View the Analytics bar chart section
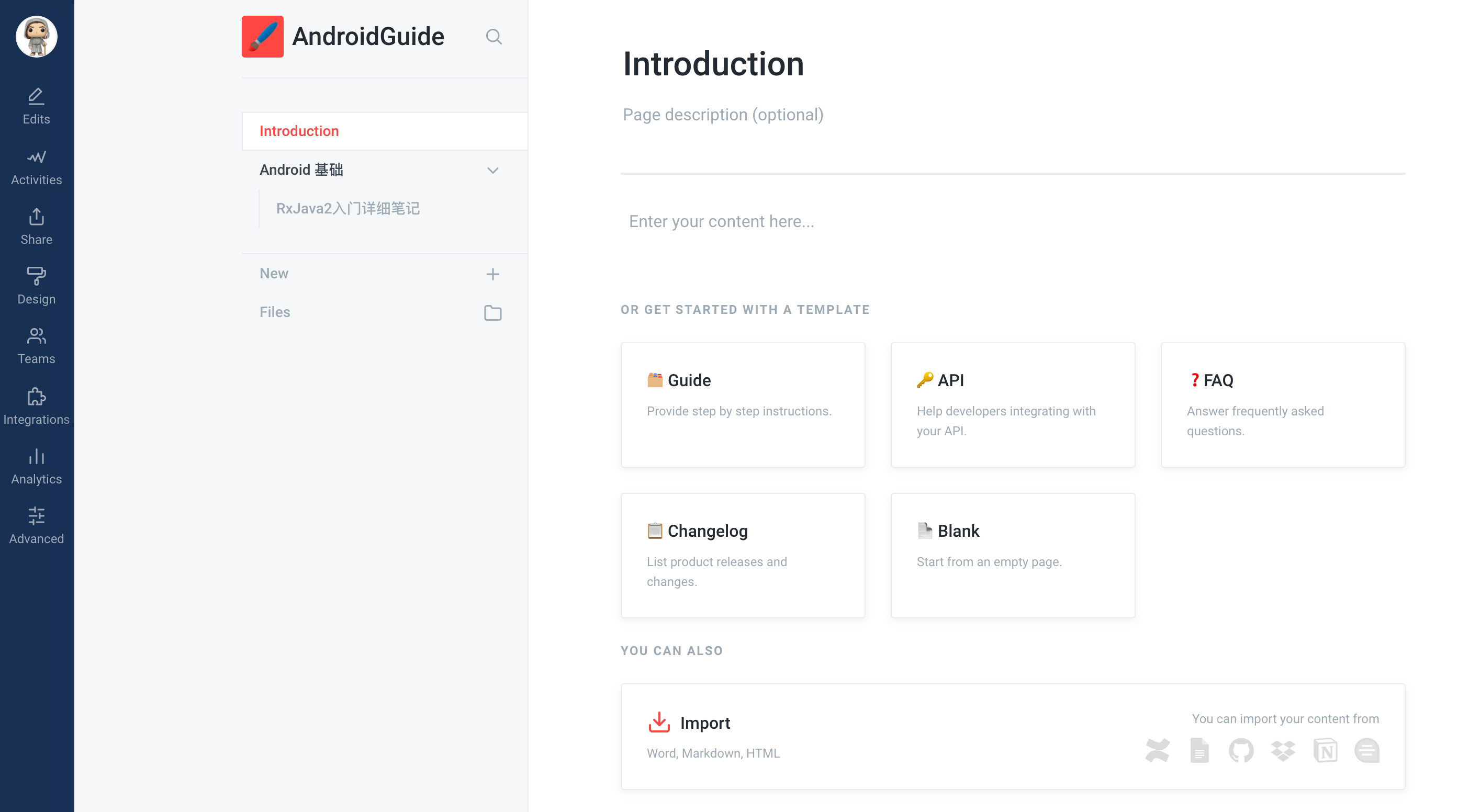 point(36,457)
